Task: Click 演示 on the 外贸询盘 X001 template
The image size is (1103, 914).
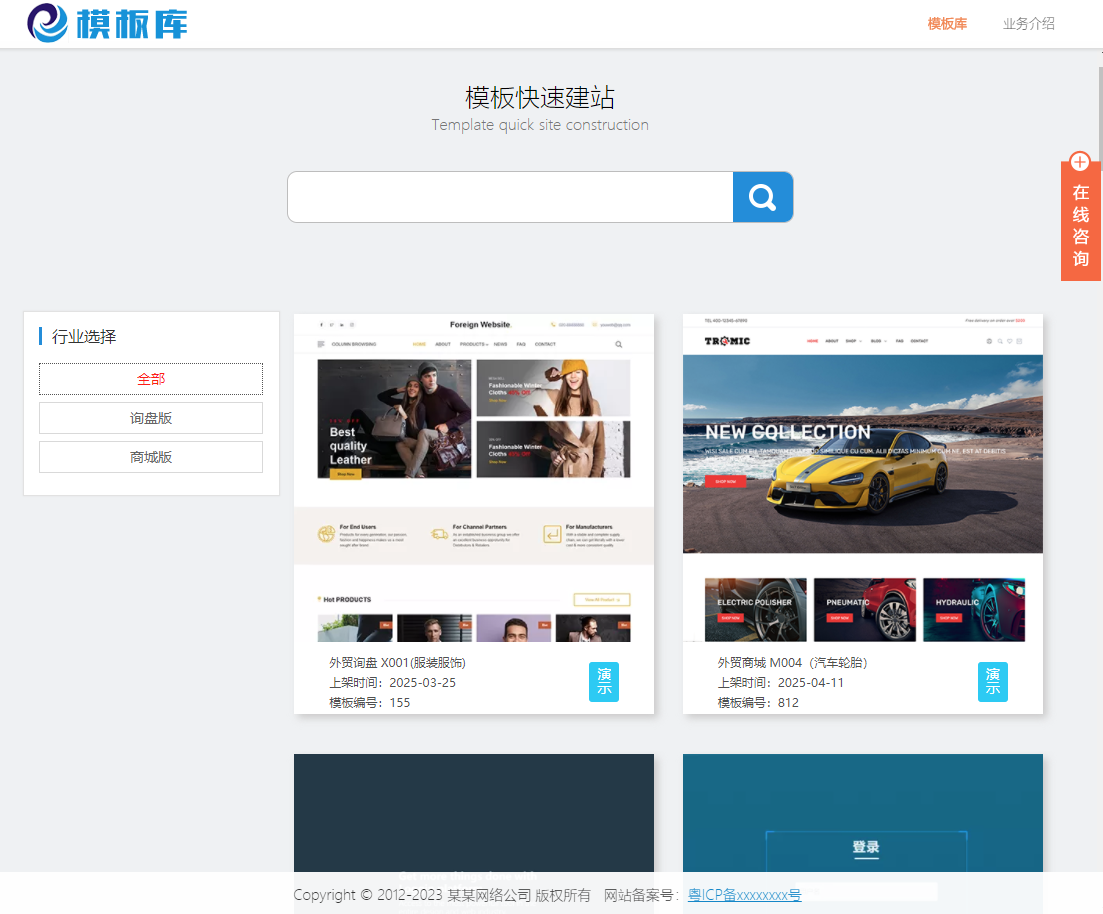Action: (604, 682)
